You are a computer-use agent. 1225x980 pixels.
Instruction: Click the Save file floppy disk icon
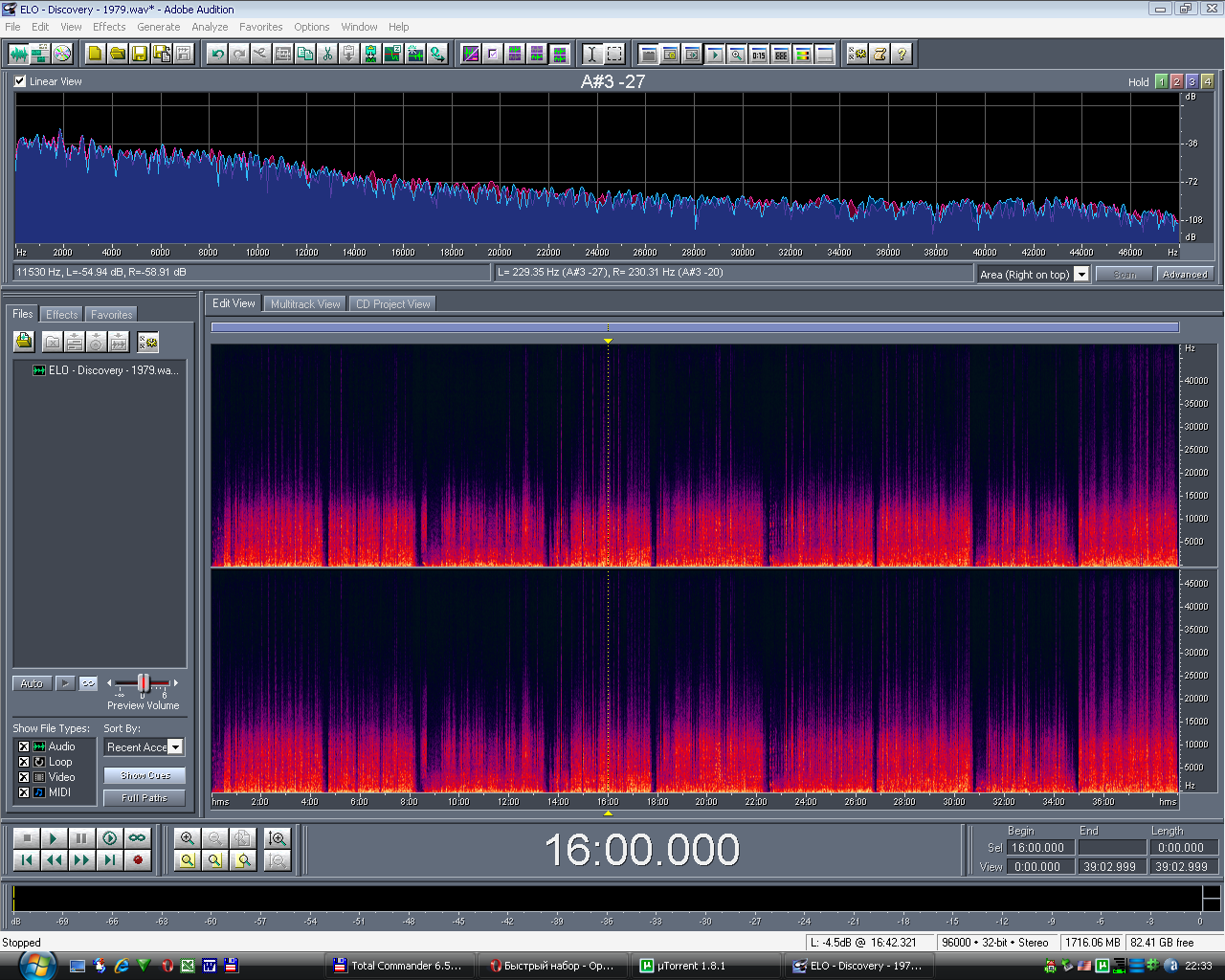click(140, 54)
